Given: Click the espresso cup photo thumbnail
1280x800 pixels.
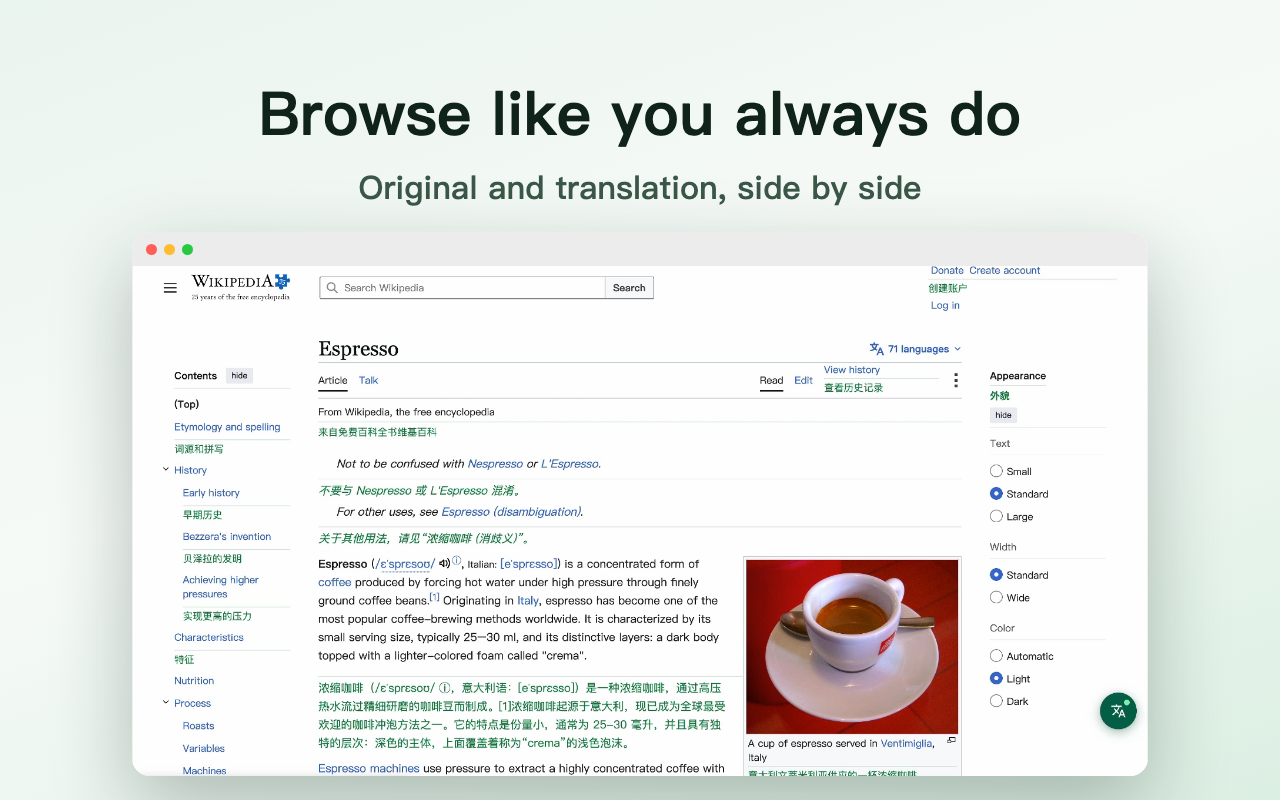Looking at the screenshot, I should click(x=852, y=647).
